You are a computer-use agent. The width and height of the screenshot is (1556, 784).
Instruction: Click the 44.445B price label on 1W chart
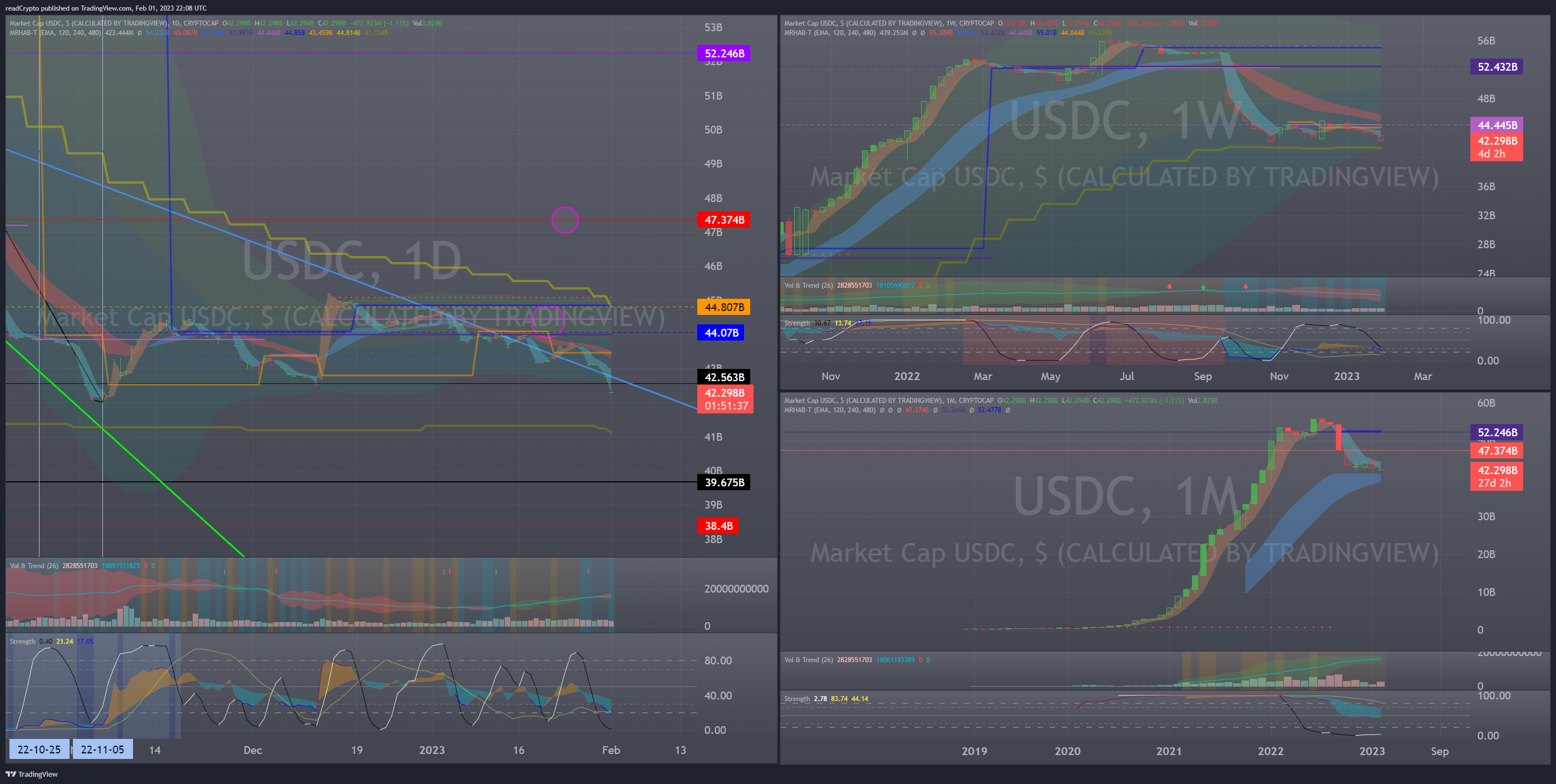coord(1497,125)
